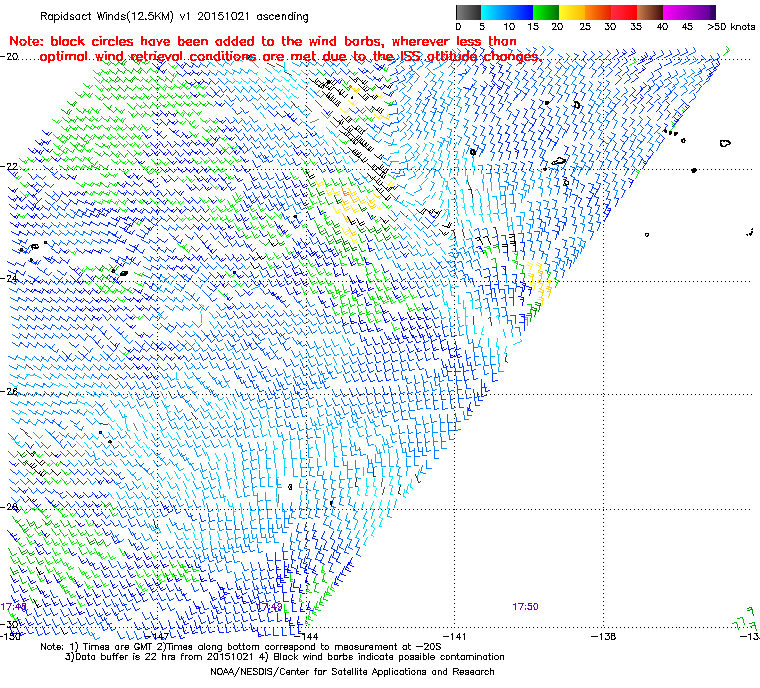Click the '-141' longitude axis label
The height and width of the screenshot is (688, 760).
pos(455,637)
